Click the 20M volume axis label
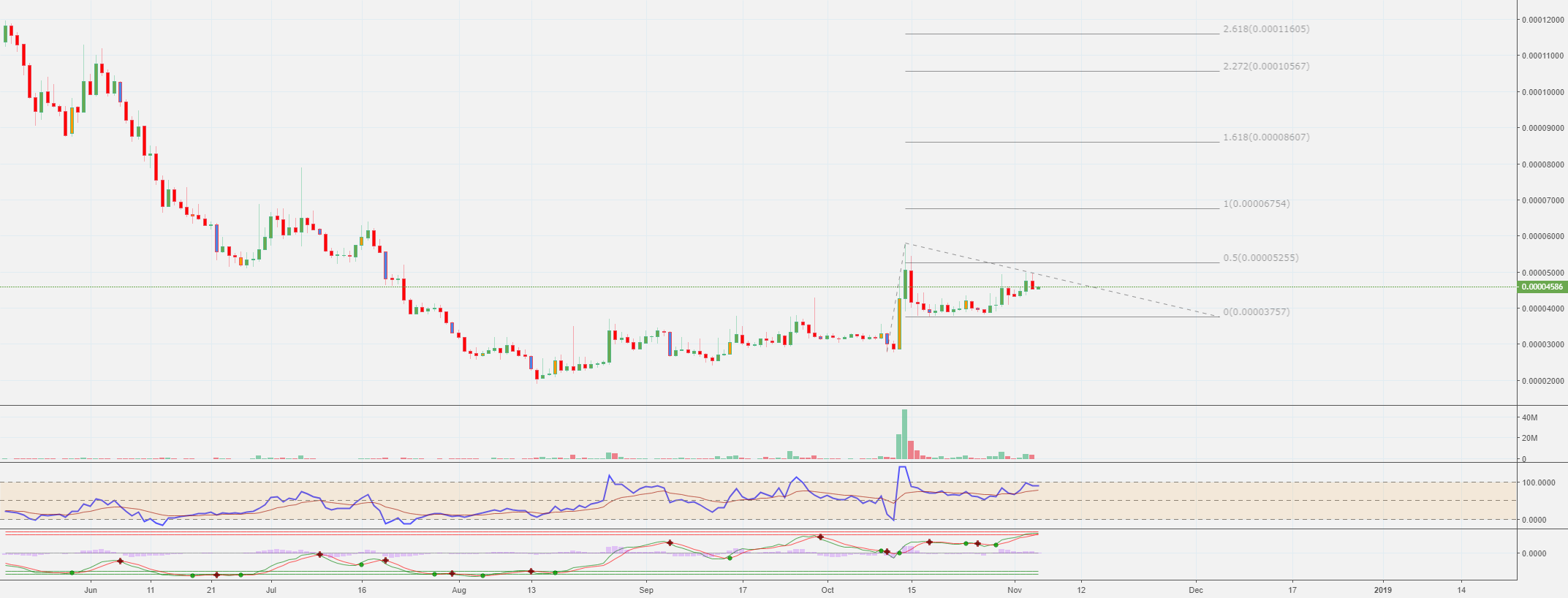The image size is (1568, 598). pyautogui.click(x=1529, y=438)
